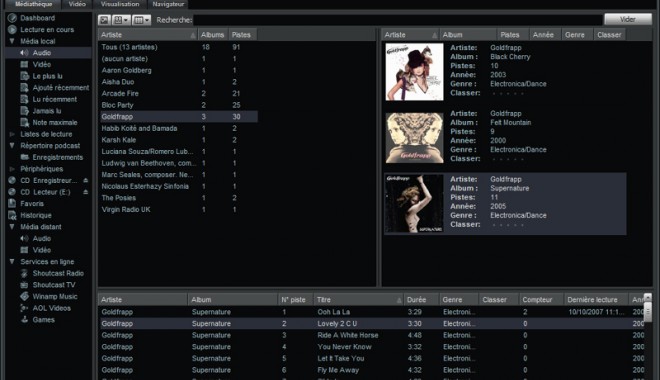Open the Lu récemment view icon
Viewport: 660px width, 380px height.
pyautogui.click(x=24, y=99)
